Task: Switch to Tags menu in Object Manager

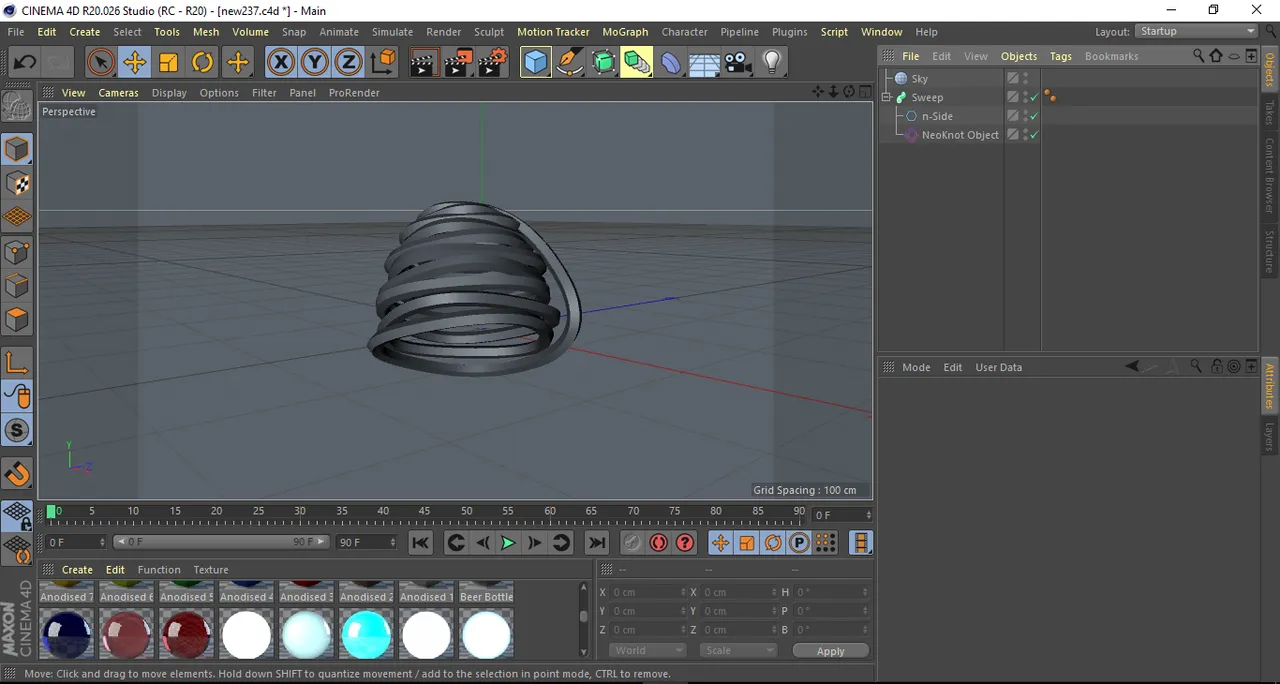Action: [1061, 56]
